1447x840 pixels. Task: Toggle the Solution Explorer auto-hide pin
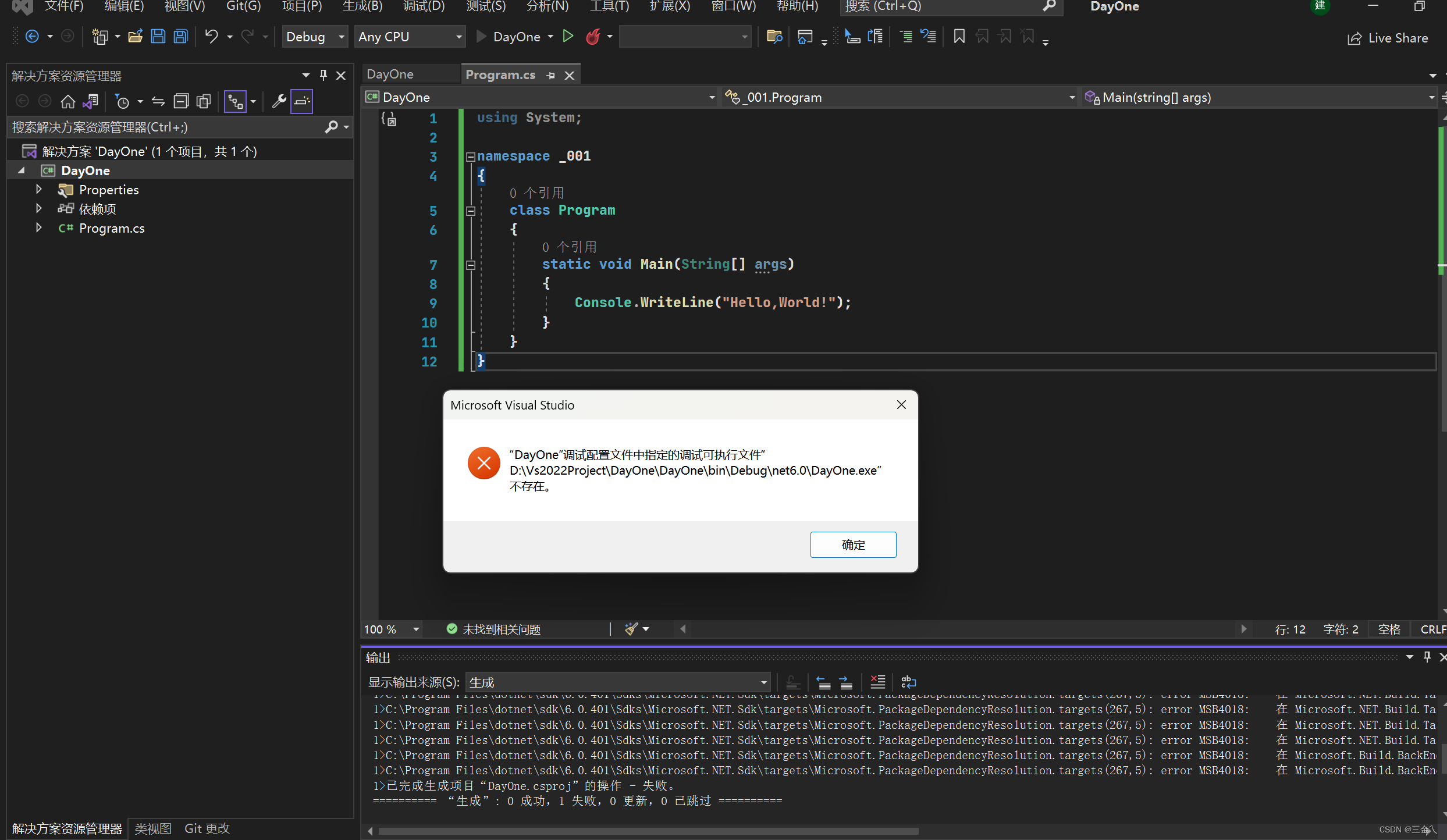(323, 76)
